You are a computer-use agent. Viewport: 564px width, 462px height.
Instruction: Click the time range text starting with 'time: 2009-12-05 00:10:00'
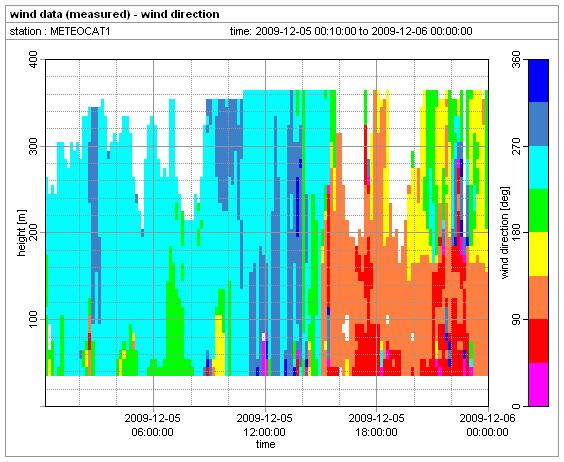351,31
